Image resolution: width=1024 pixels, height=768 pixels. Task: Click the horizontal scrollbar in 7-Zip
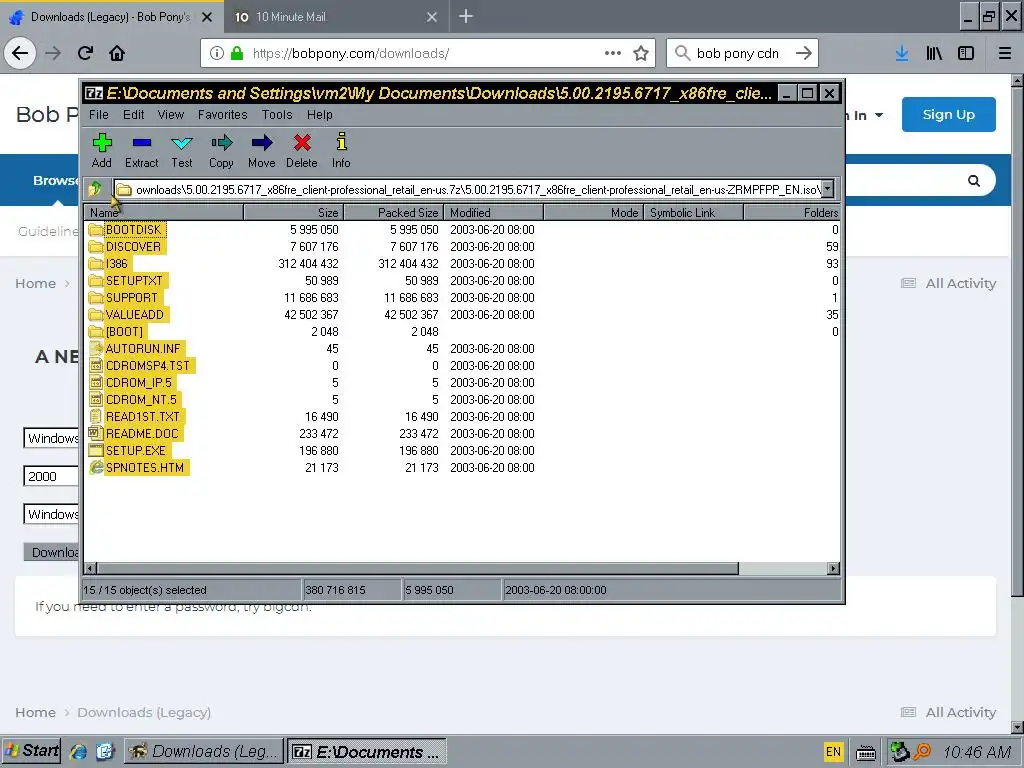coord(418,569)
